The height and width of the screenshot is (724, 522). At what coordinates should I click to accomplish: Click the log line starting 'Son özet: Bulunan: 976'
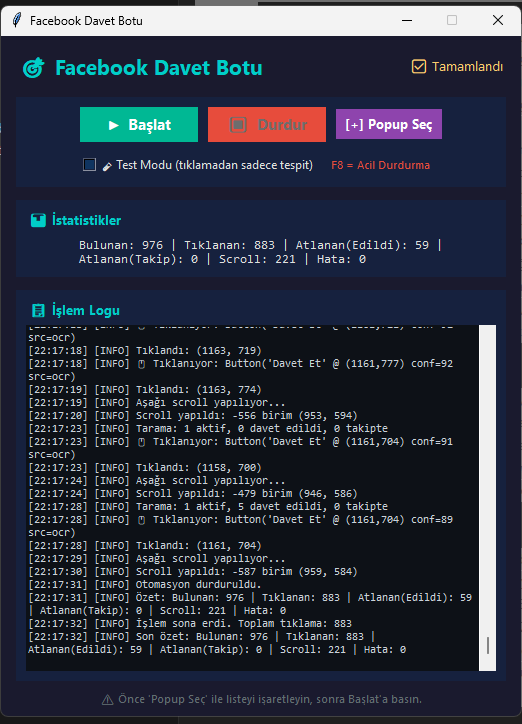[217, 643]
